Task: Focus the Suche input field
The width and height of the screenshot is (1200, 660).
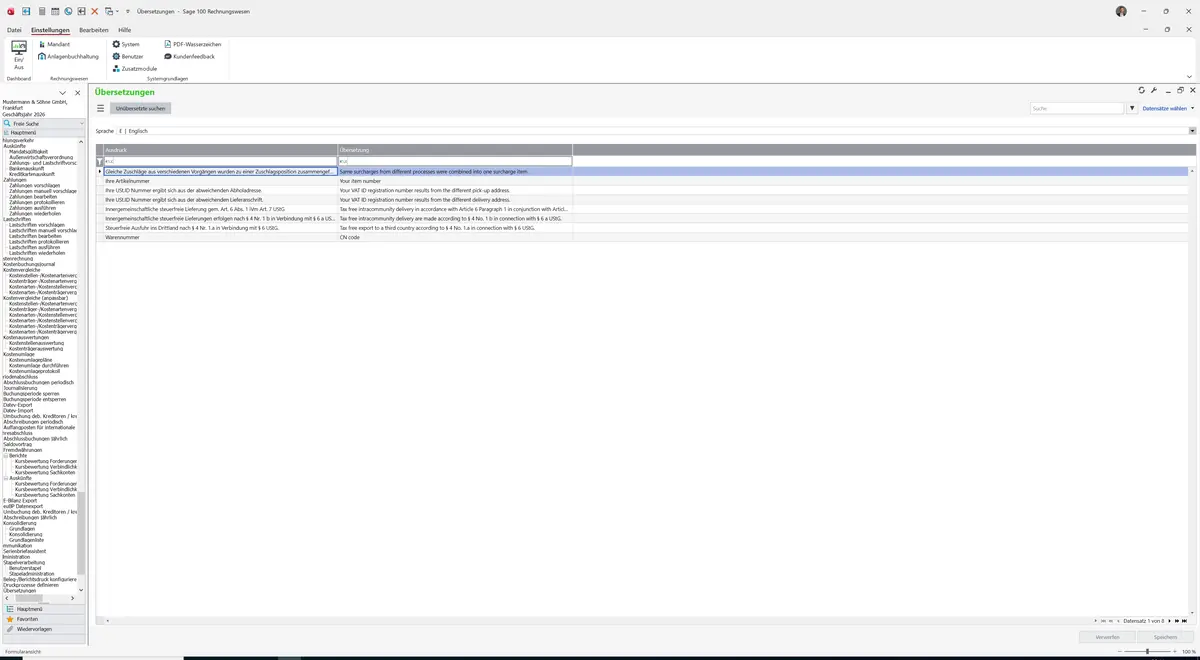Action: (1078, 108)
